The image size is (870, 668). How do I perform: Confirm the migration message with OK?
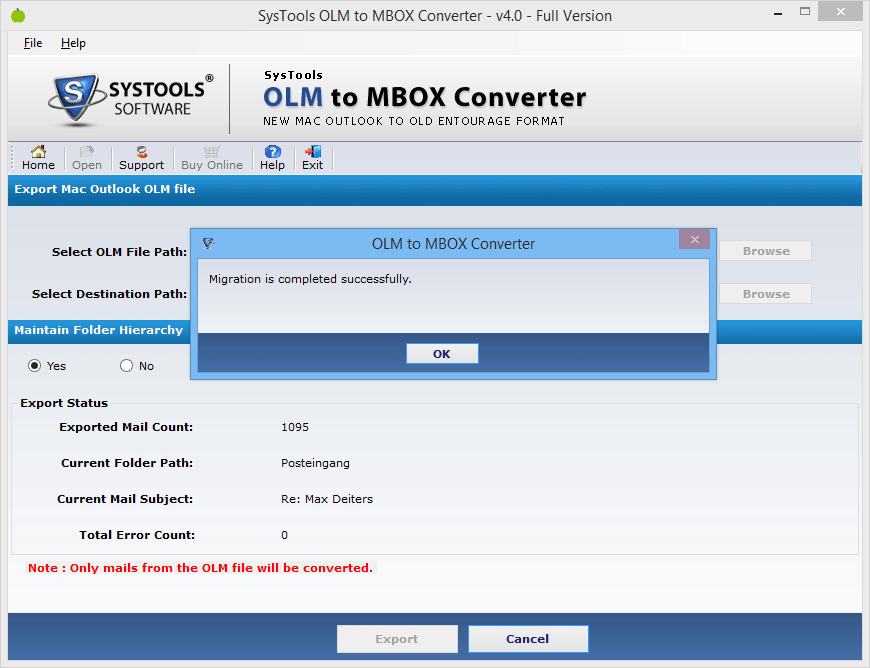(x=442, y=353)
